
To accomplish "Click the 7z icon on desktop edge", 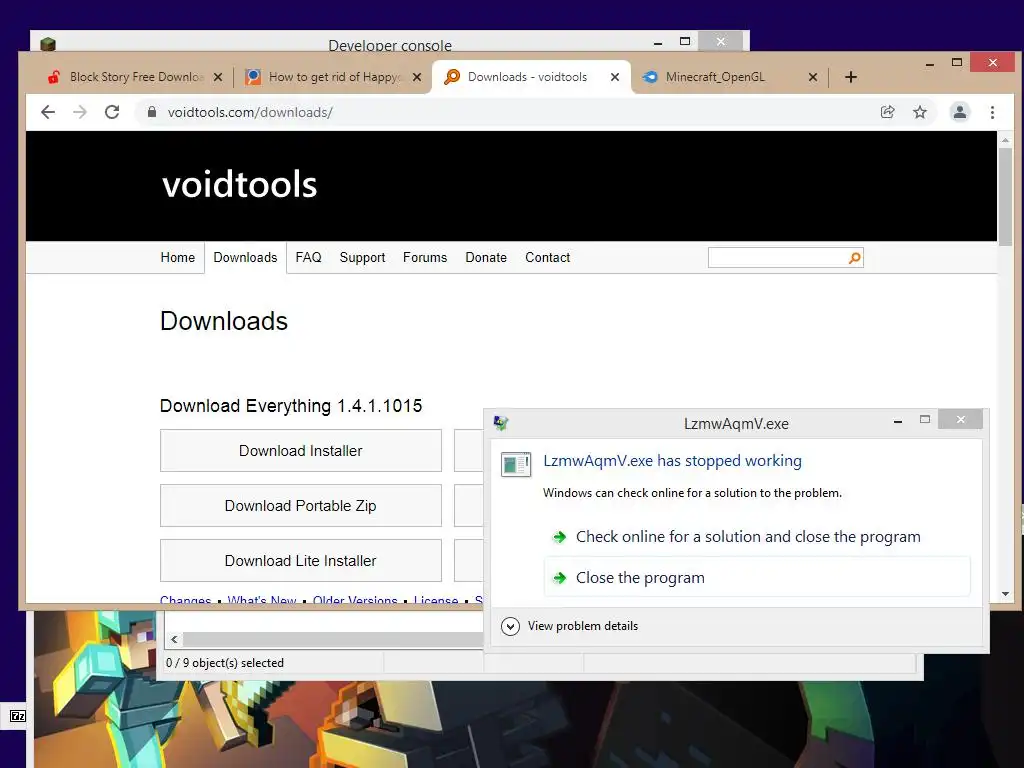I will (18, 716).
